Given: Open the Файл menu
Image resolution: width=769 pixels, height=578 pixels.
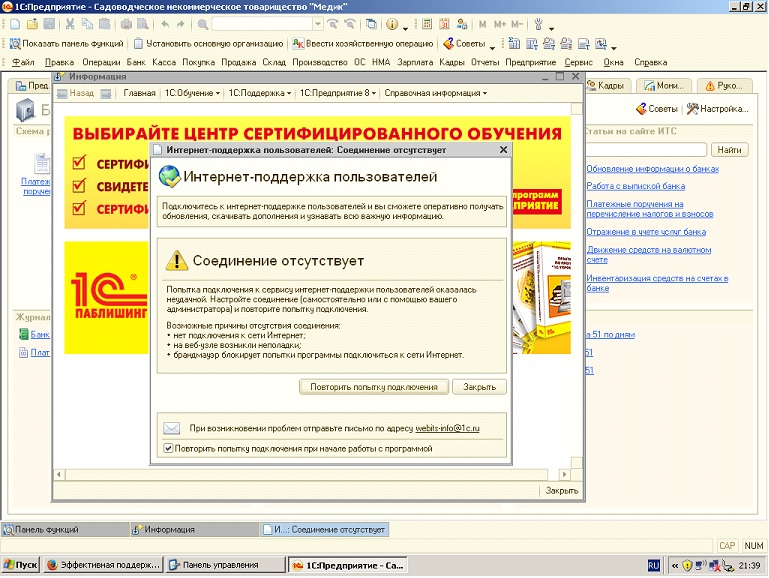Looking at the screenshot, I should pos(23,62).
